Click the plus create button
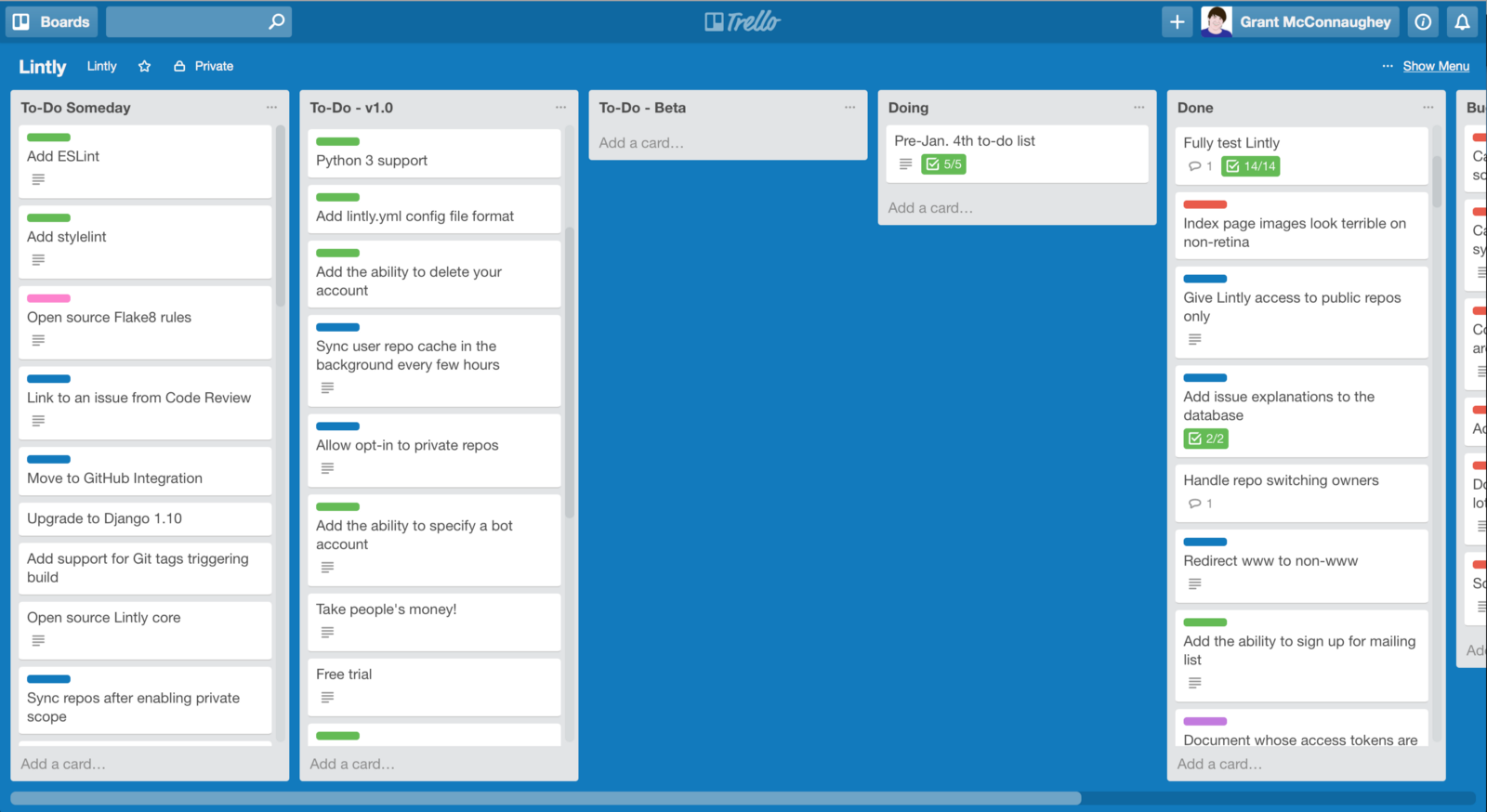The height and width of the screenshot is (812, 1487). coord(1177,21)
